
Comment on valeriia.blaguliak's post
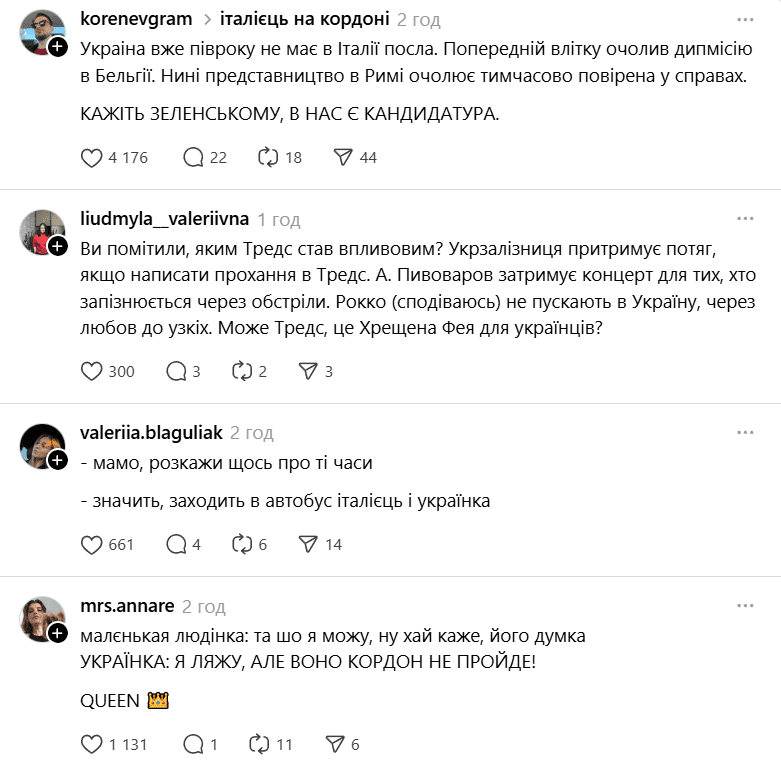(x=176, y=544)
